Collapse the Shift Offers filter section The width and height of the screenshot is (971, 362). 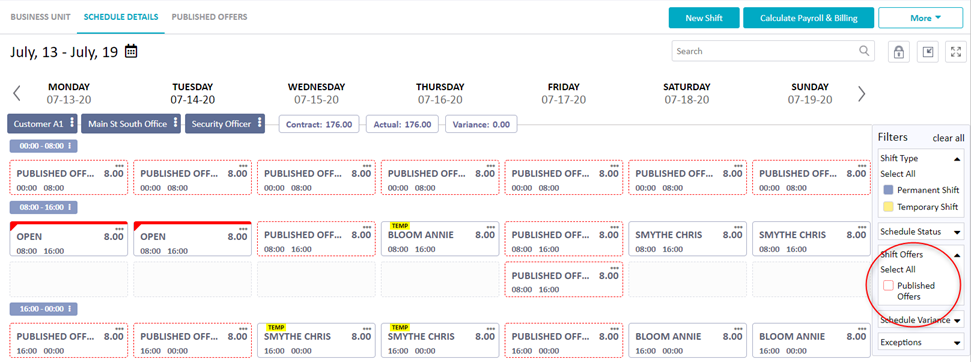coord(957,254)
